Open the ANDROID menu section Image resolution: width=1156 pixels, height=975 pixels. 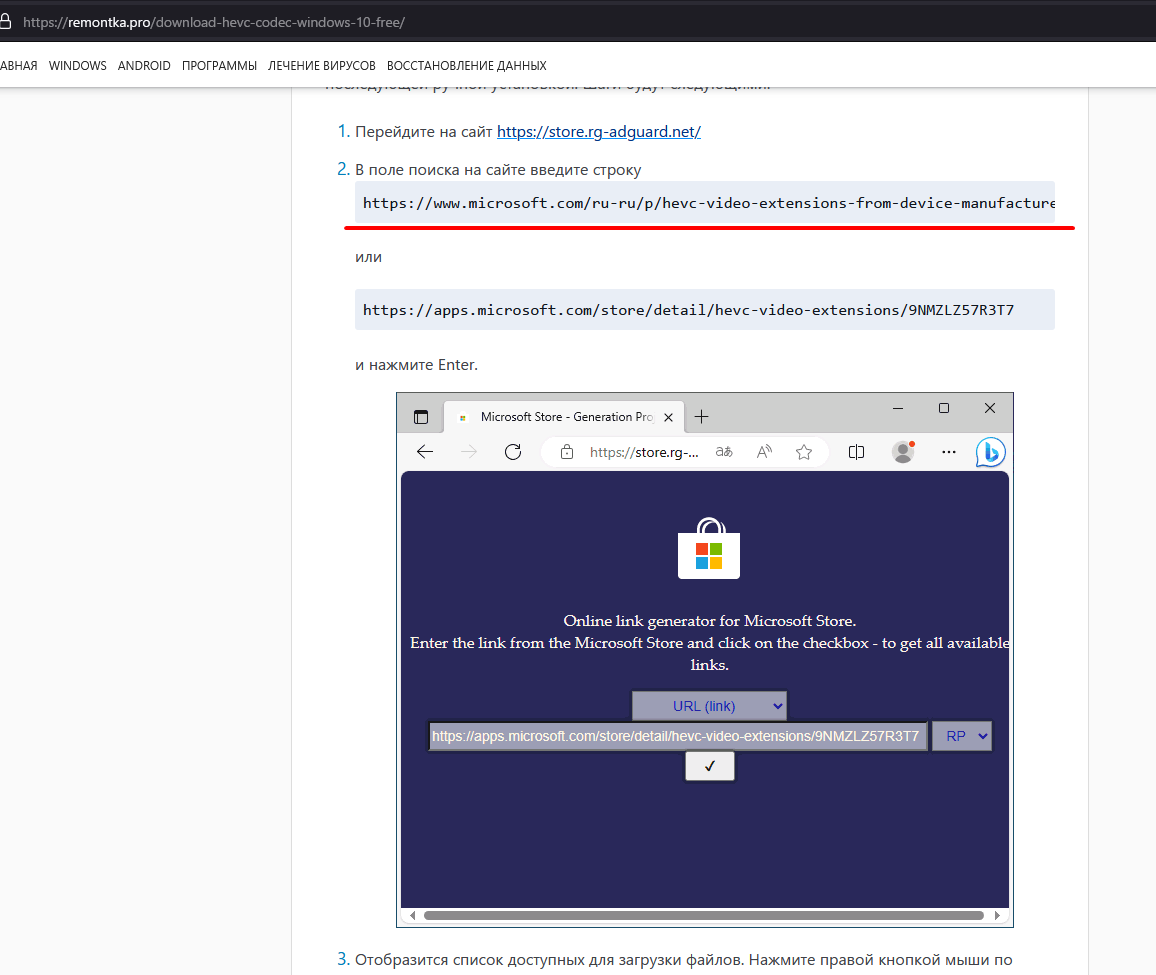pyautogui.click(x=144, y=66)
